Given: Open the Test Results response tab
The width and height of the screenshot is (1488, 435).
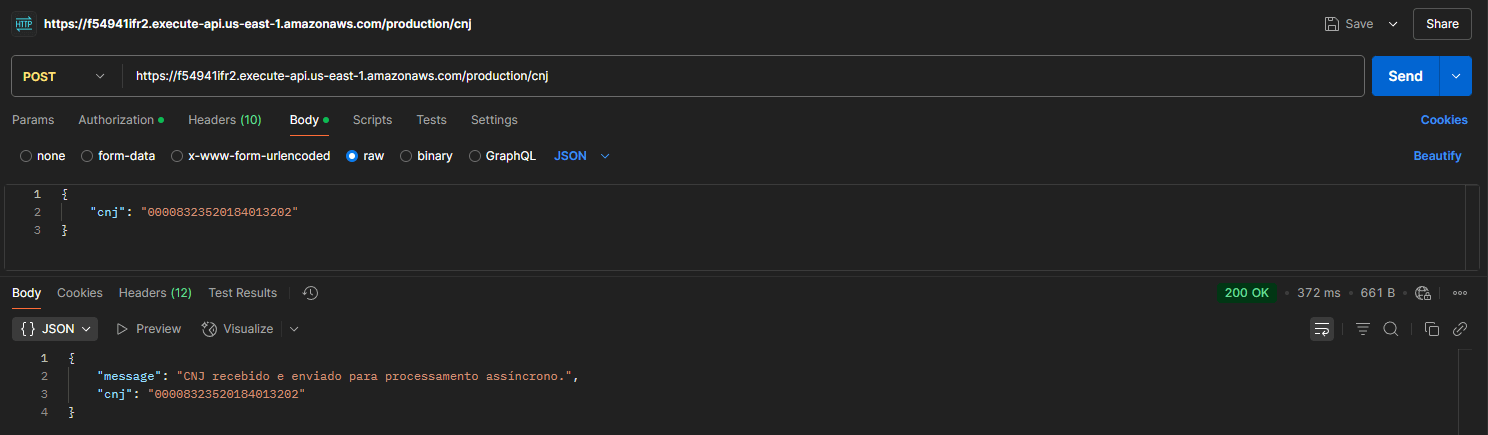Looking at the screenshot, I should tap(242, 293).
